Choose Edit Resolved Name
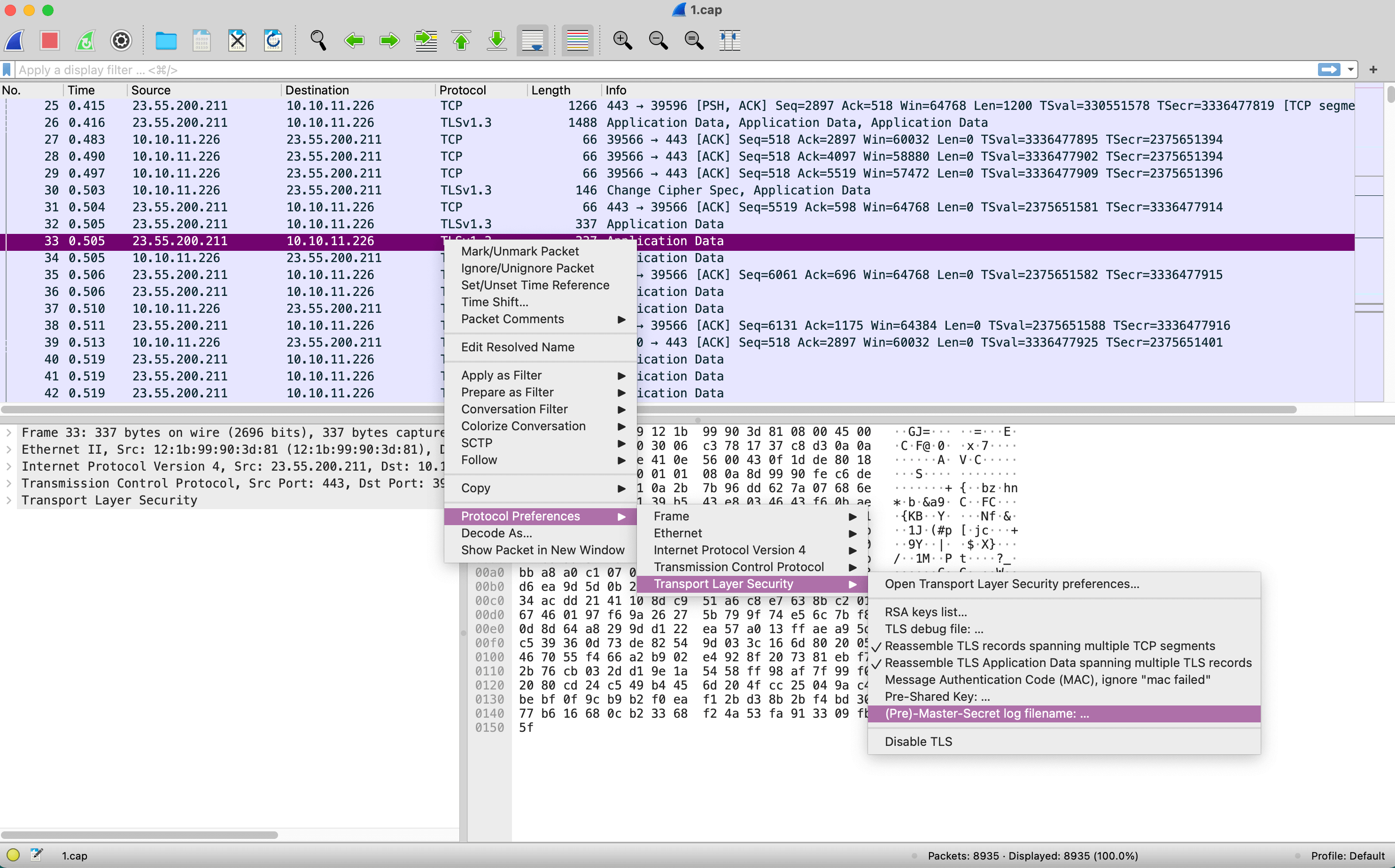 (x=540, y=347)
